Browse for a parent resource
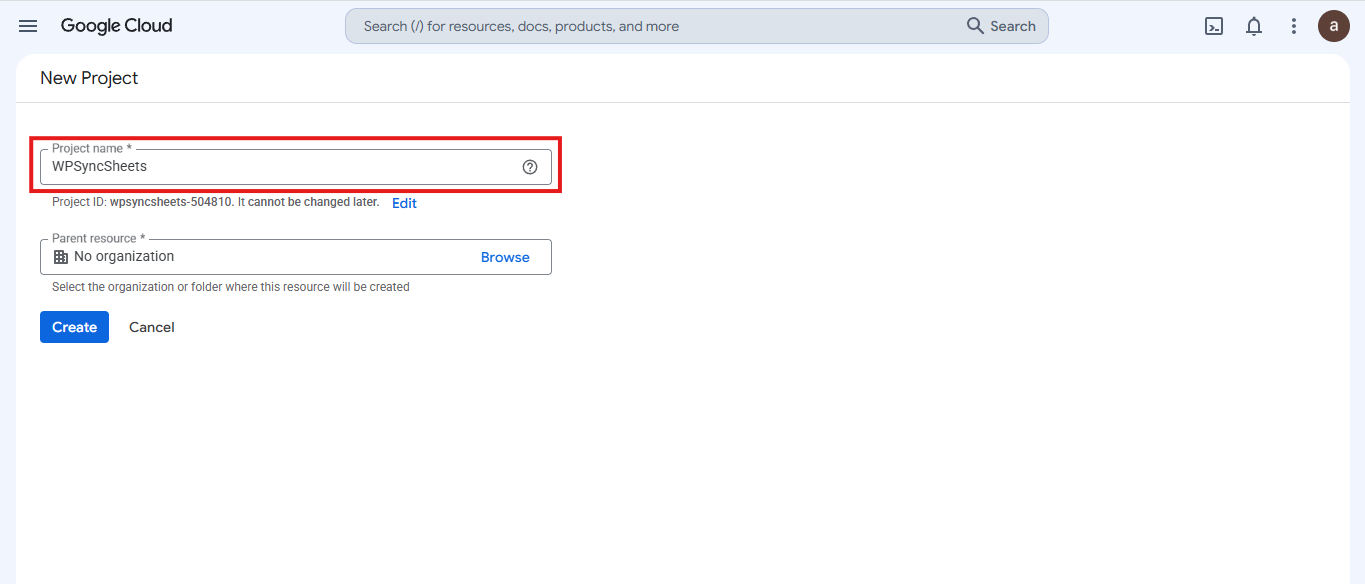Screen dimensions: 1365x584 [505, 257]
